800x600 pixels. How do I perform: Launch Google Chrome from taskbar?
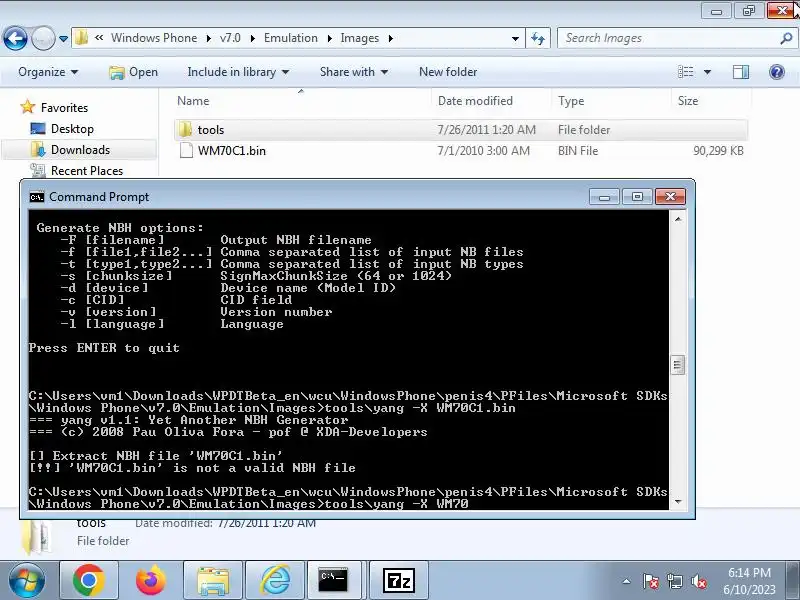pos(89,581)
